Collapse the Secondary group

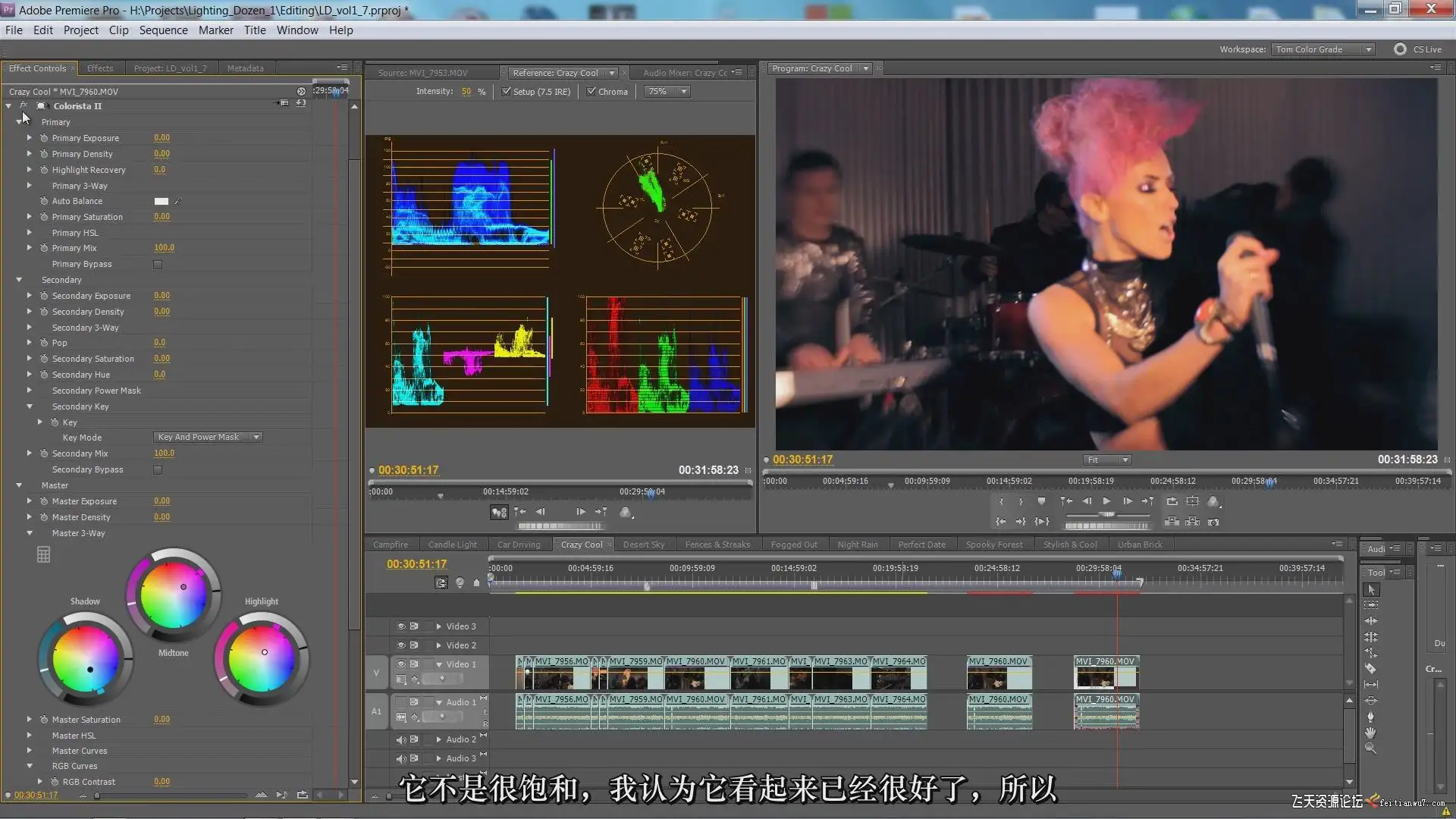[x=19, y=280]
